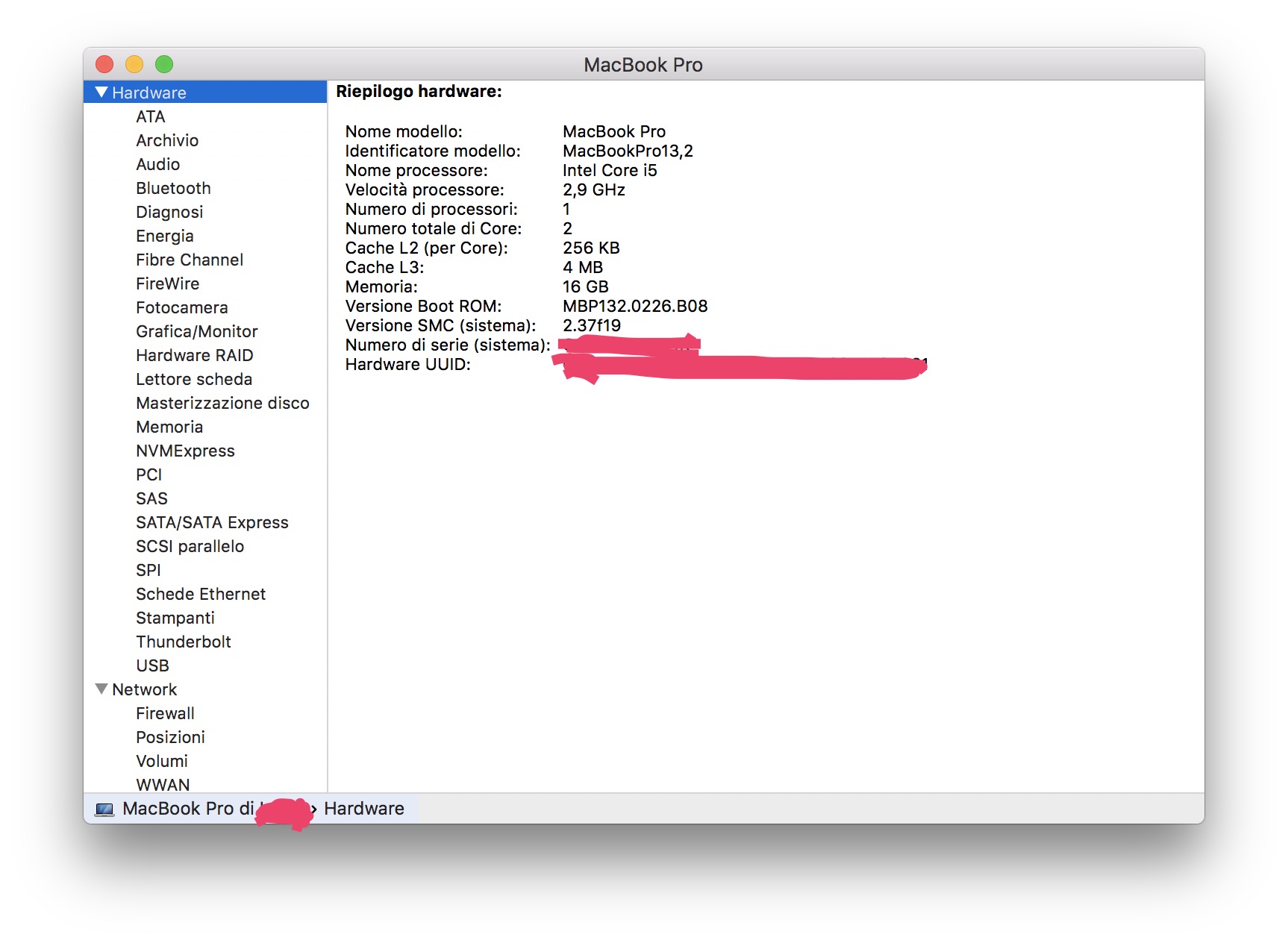Select Thunderbolt in the sidebar
The image size is (1288, 943).
click(x=184, y=642)
